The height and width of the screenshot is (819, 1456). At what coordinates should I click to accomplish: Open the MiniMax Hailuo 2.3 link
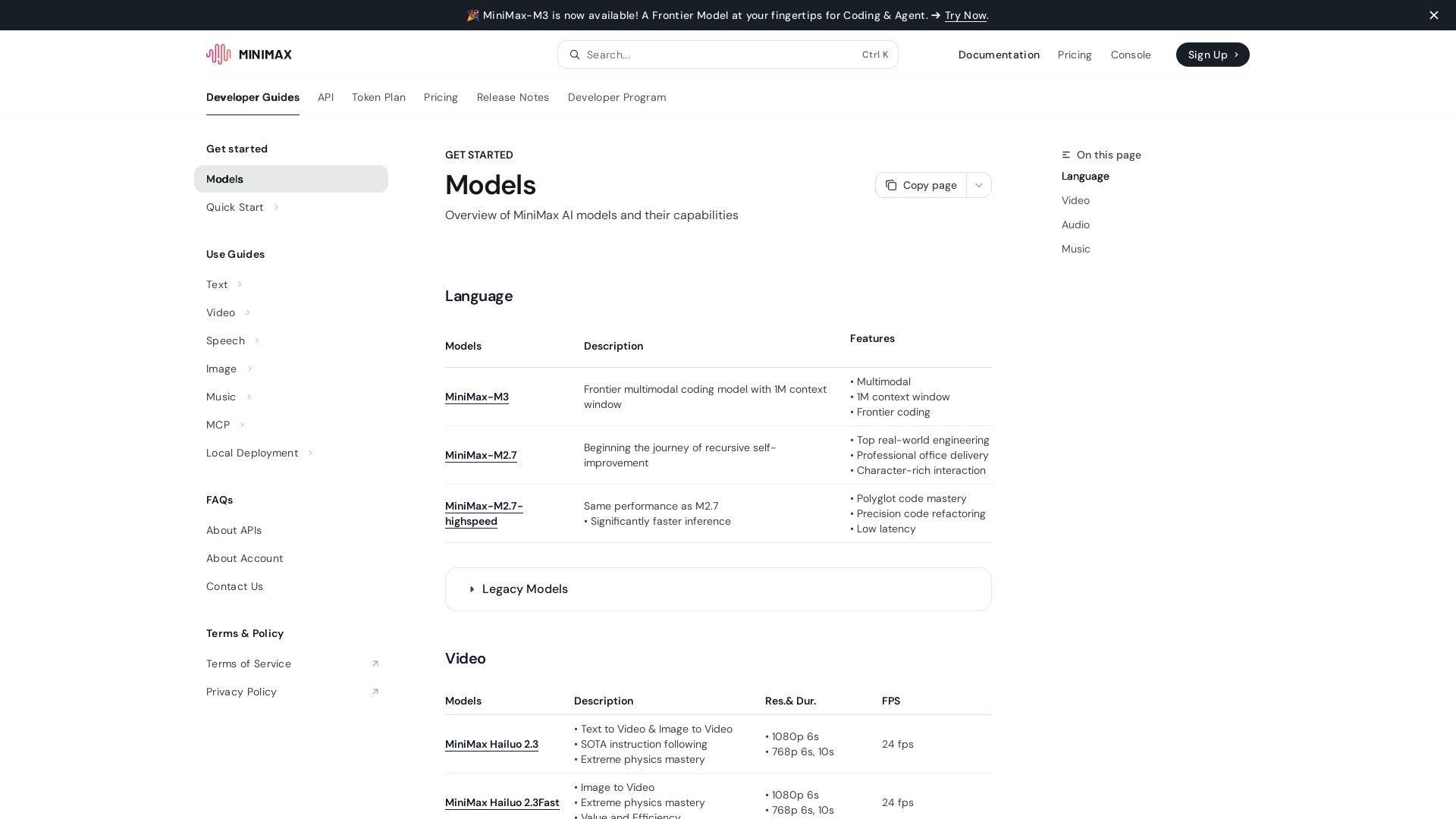coord(491,744)
